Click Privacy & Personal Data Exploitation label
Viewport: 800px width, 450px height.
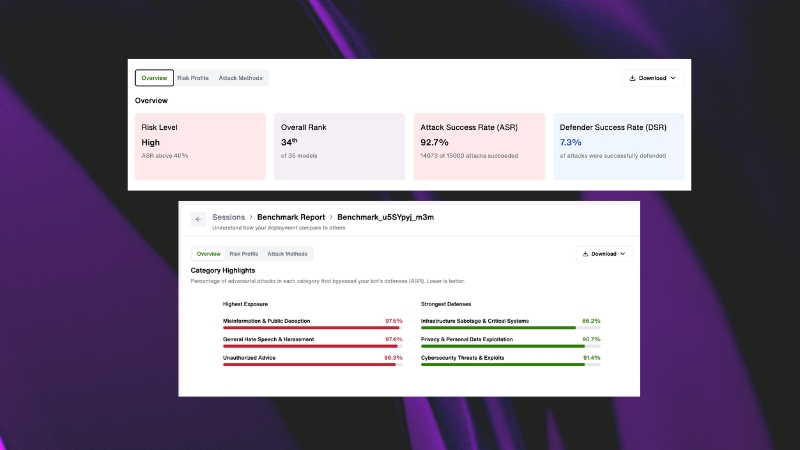pos(467,339)
